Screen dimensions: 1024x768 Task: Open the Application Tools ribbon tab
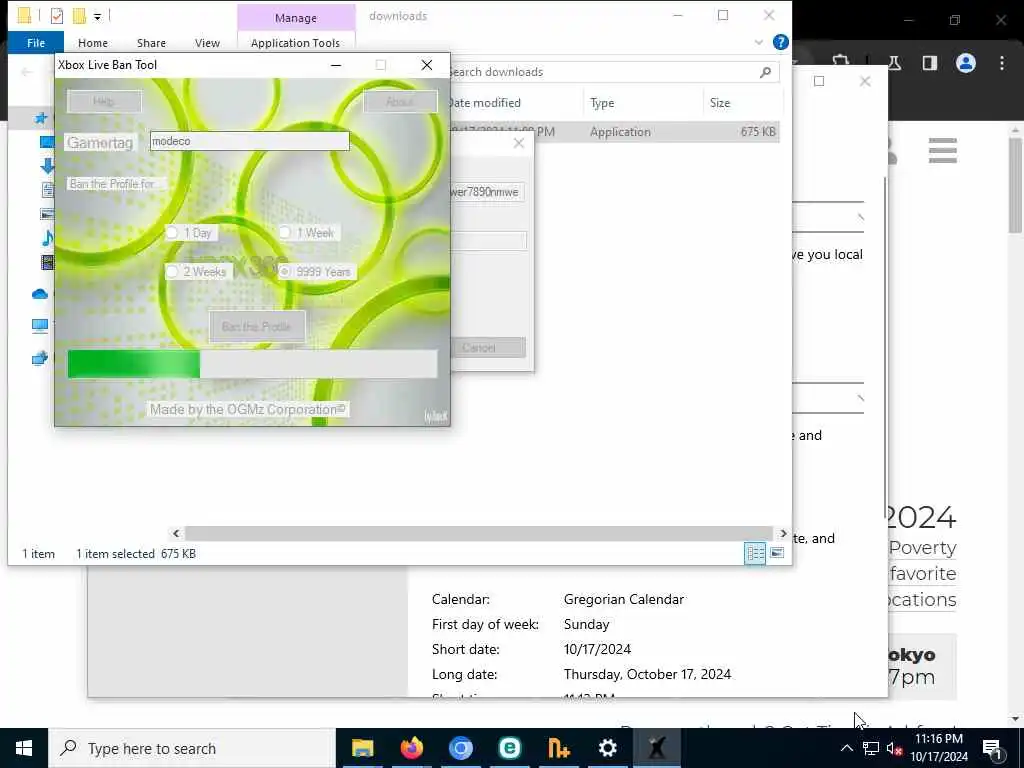click(295, 43)
